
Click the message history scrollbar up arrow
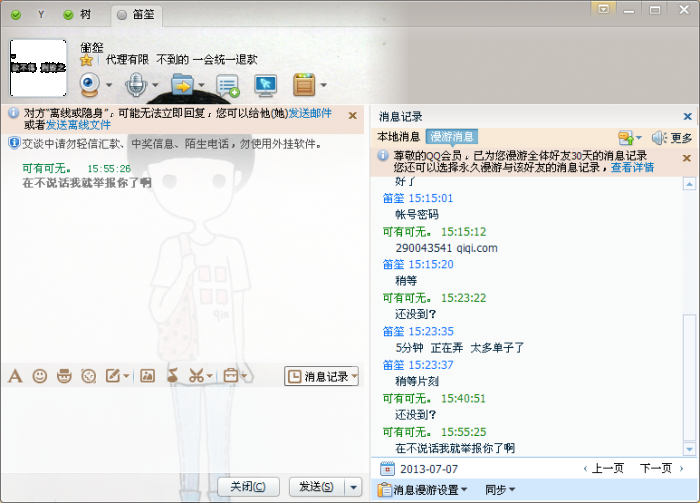690,184
